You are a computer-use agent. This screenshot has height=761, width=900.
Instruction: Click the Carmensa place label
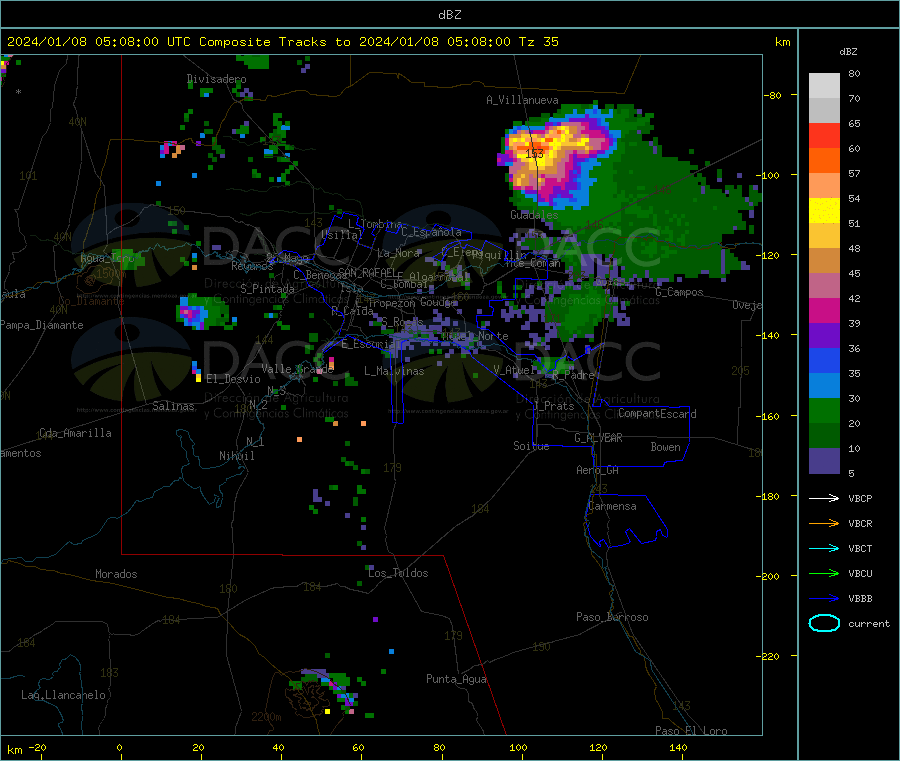pos(612,506)
